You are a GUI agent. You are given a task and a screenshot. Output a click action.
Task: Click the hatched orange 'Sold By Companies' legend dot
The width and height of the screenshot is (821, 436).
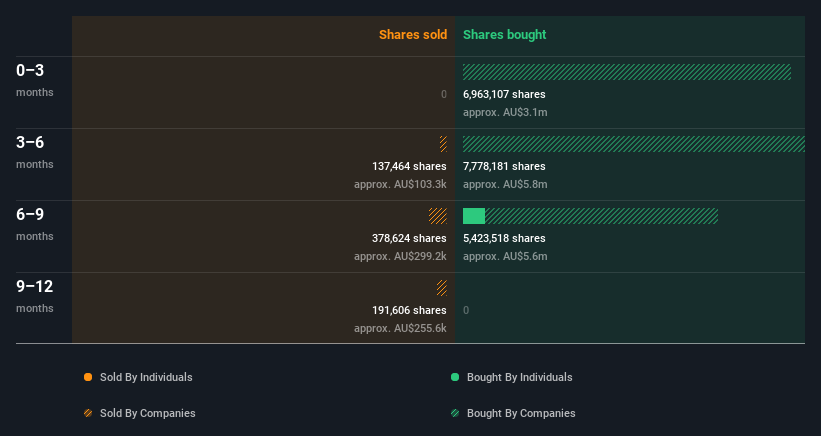click(88, 413)
